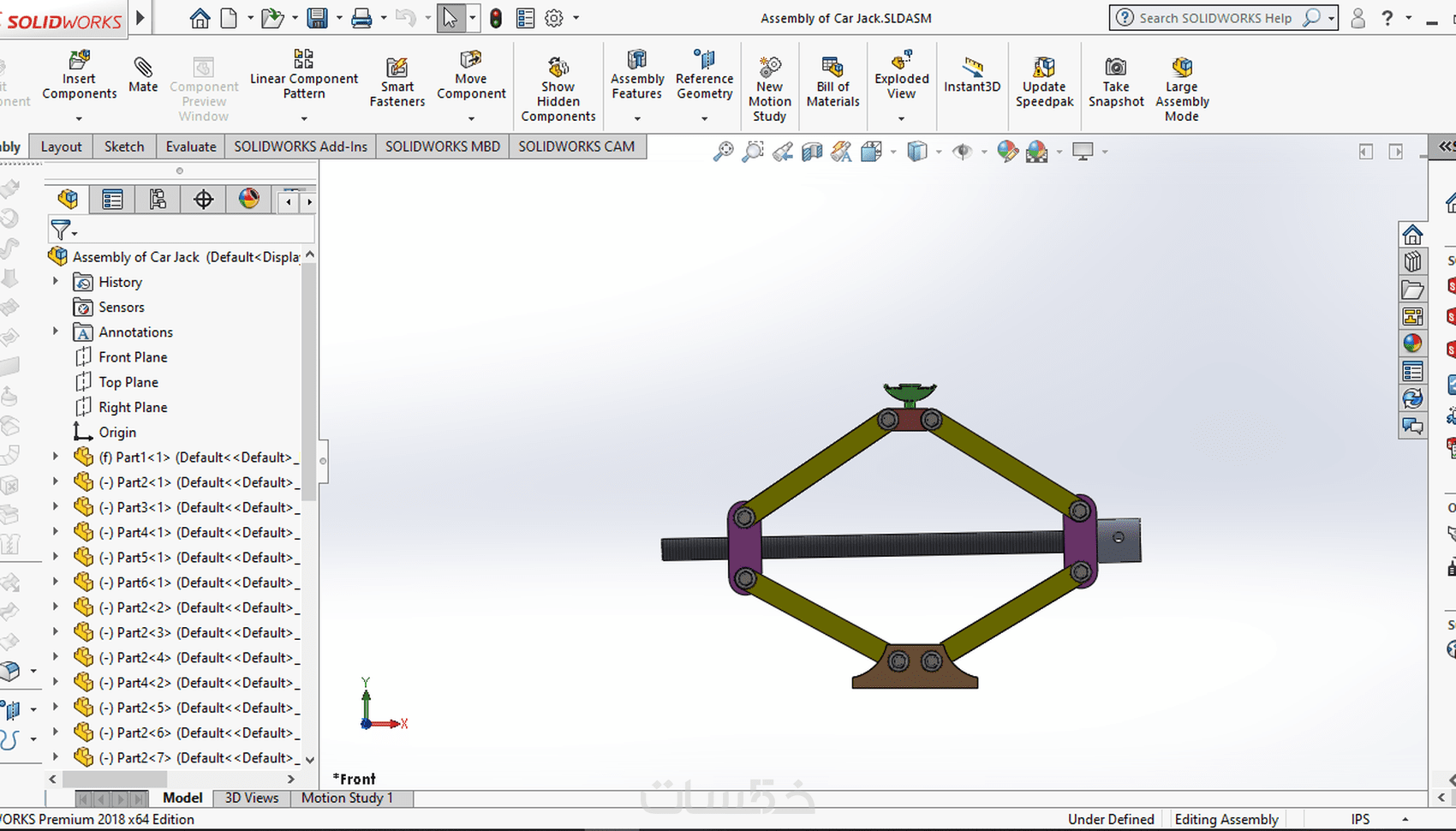Switch to 3D Views tab
Image resolution: width=1456 pixels, height=831 pixels.
pos(252,798)
